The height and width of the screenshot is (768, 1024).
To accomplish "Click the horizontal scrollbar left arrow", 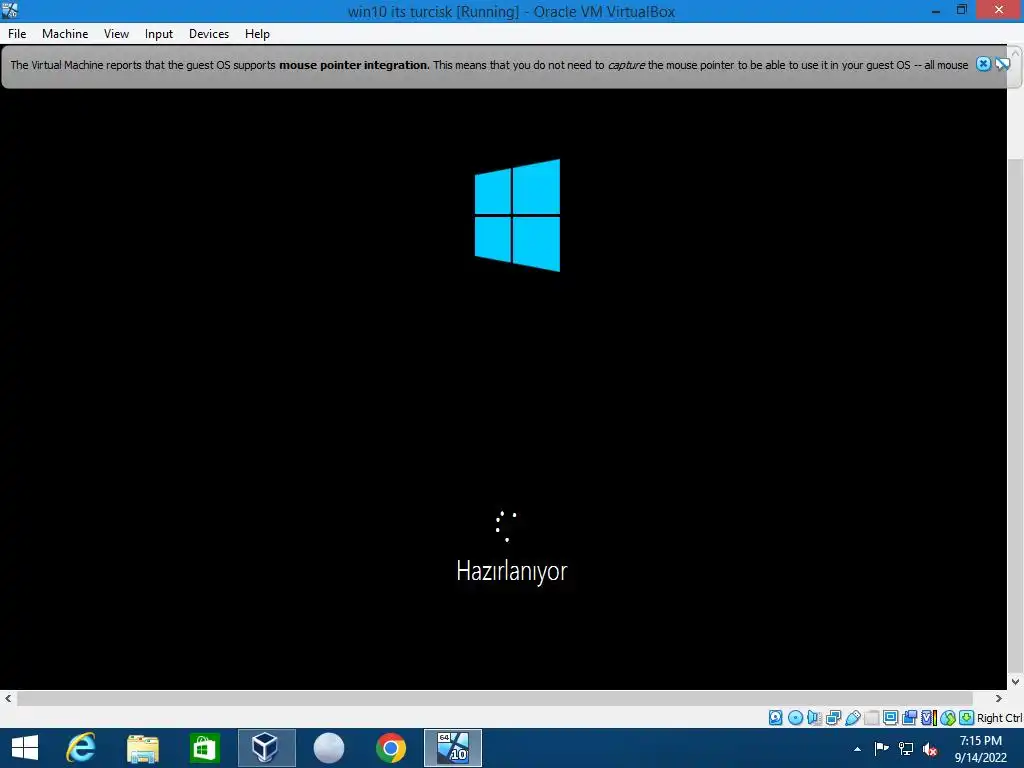I will tap(8, 698).
